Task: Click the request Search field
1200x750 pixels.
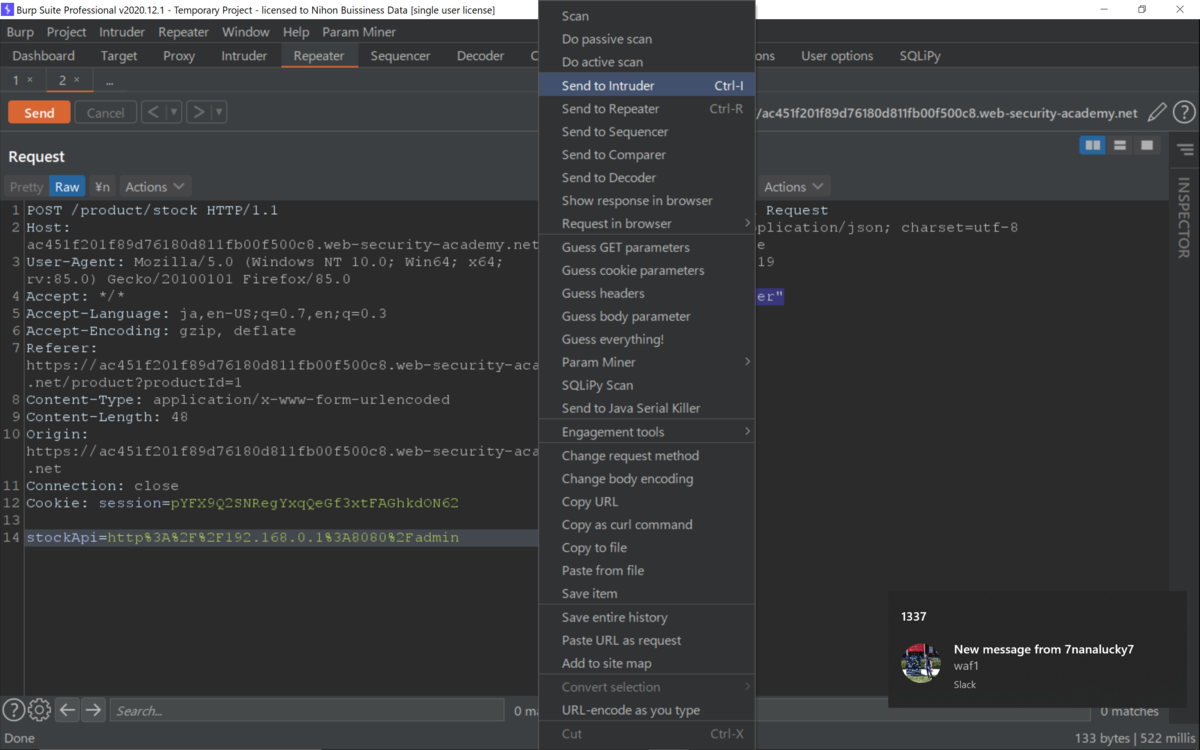Action: [307, 710]
